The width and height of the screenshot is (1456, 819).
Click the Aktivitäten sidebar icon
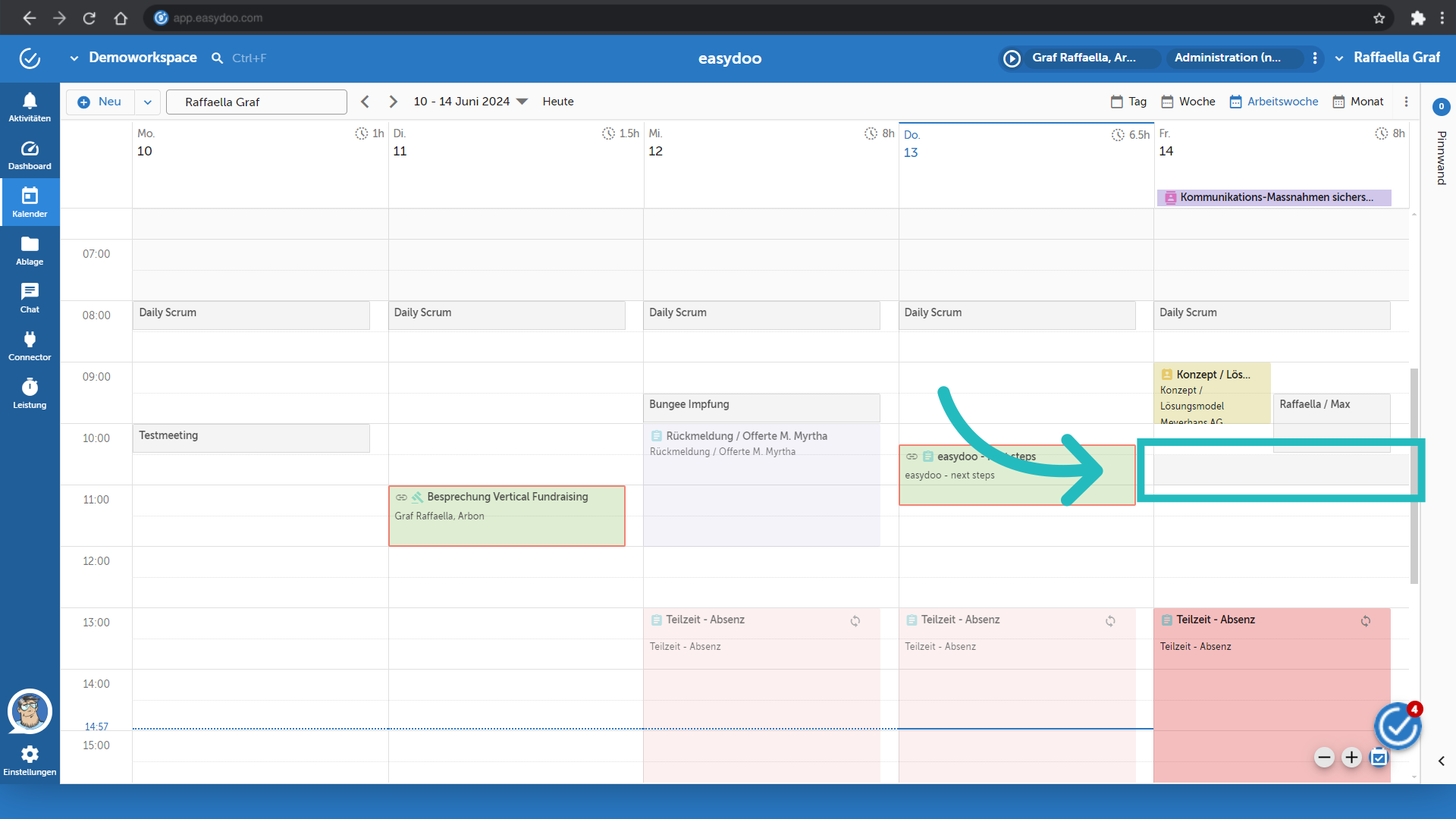pyautogui.click(x=29, y=106)
